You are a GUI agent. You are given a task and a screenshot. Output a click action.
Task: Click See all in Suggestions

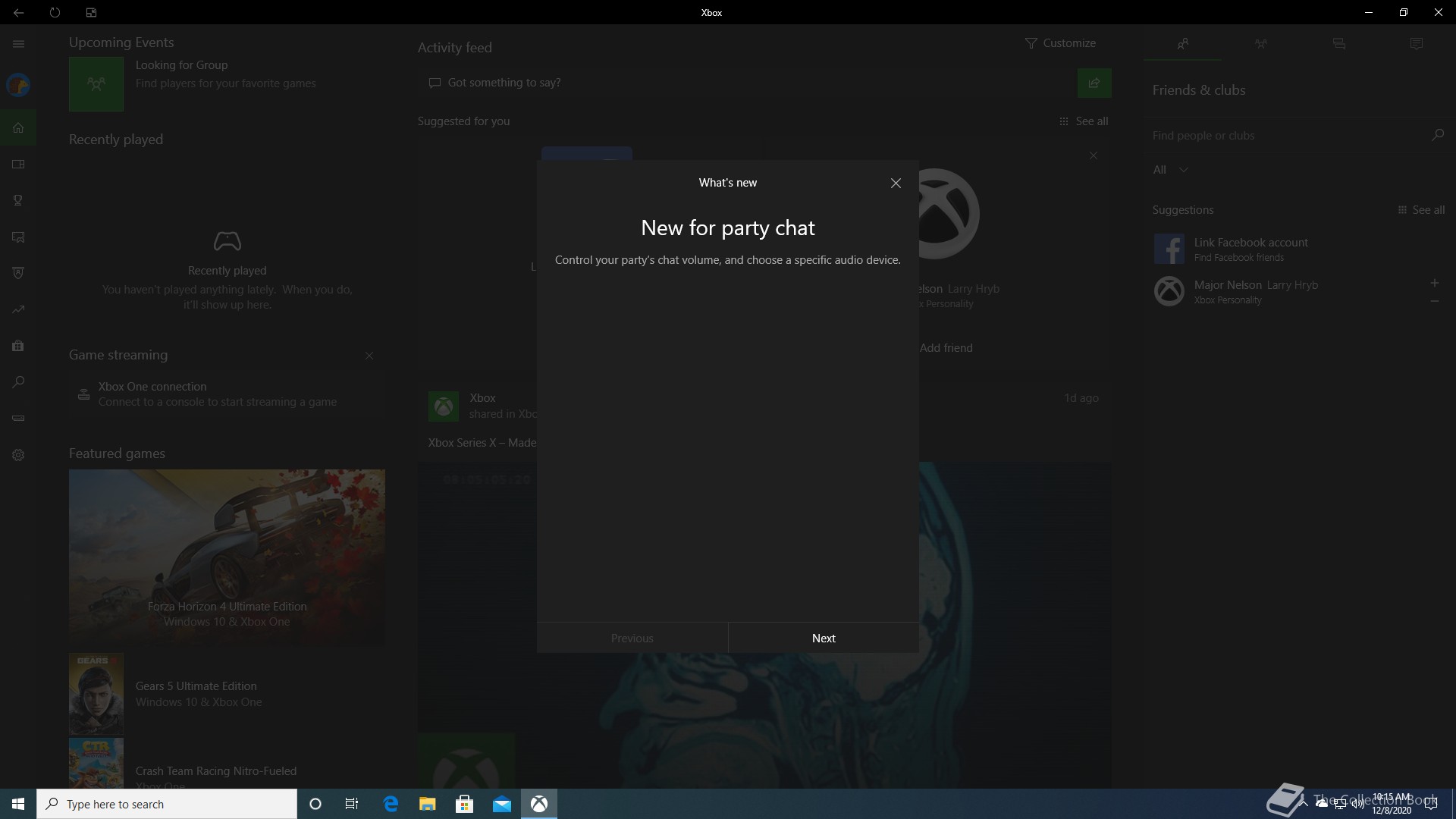[x=1421, y=210]
